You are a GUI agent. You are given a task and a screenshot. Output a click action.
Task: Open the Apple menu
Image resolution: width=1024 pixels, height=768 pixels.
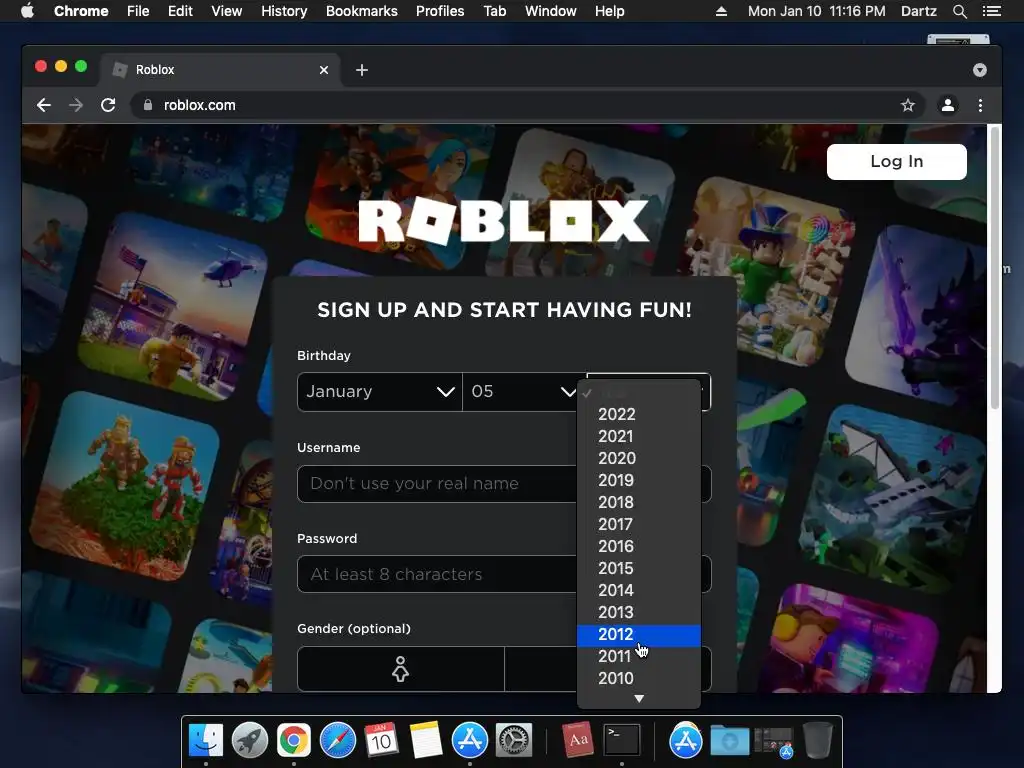(27, 11)
